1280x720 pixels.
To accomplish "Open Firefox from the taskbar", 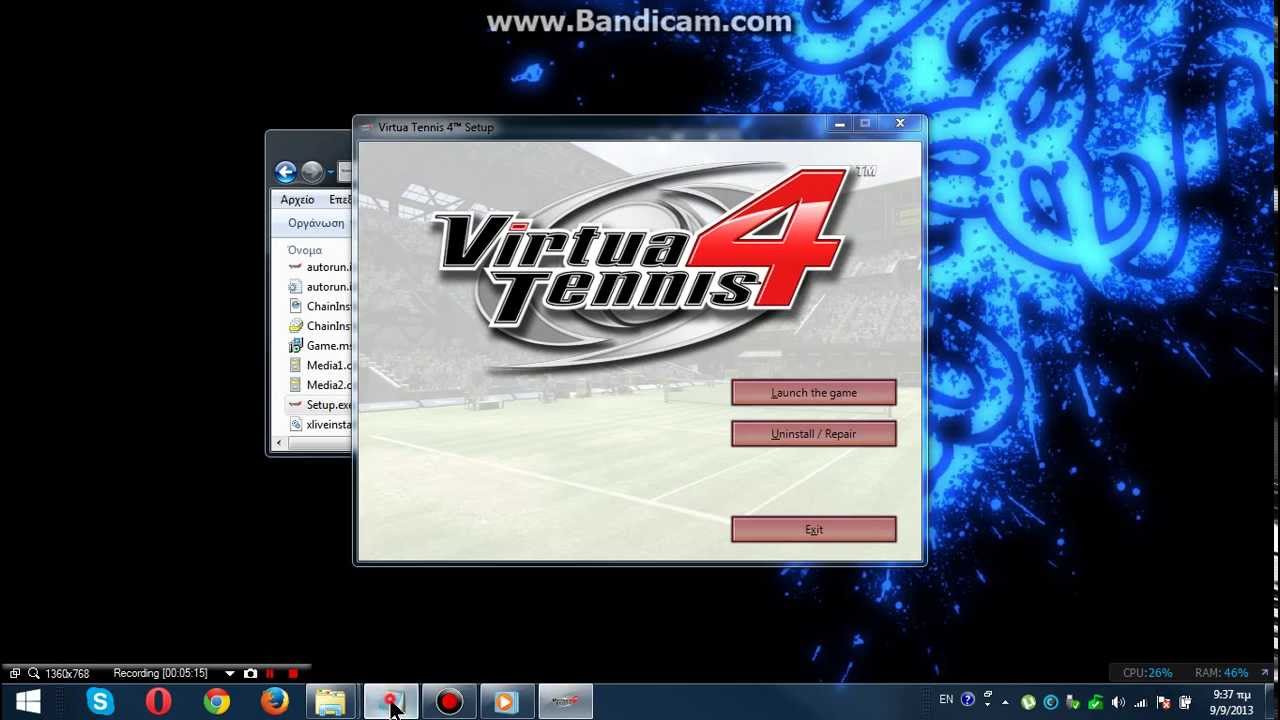I will [x=274, y=702].
